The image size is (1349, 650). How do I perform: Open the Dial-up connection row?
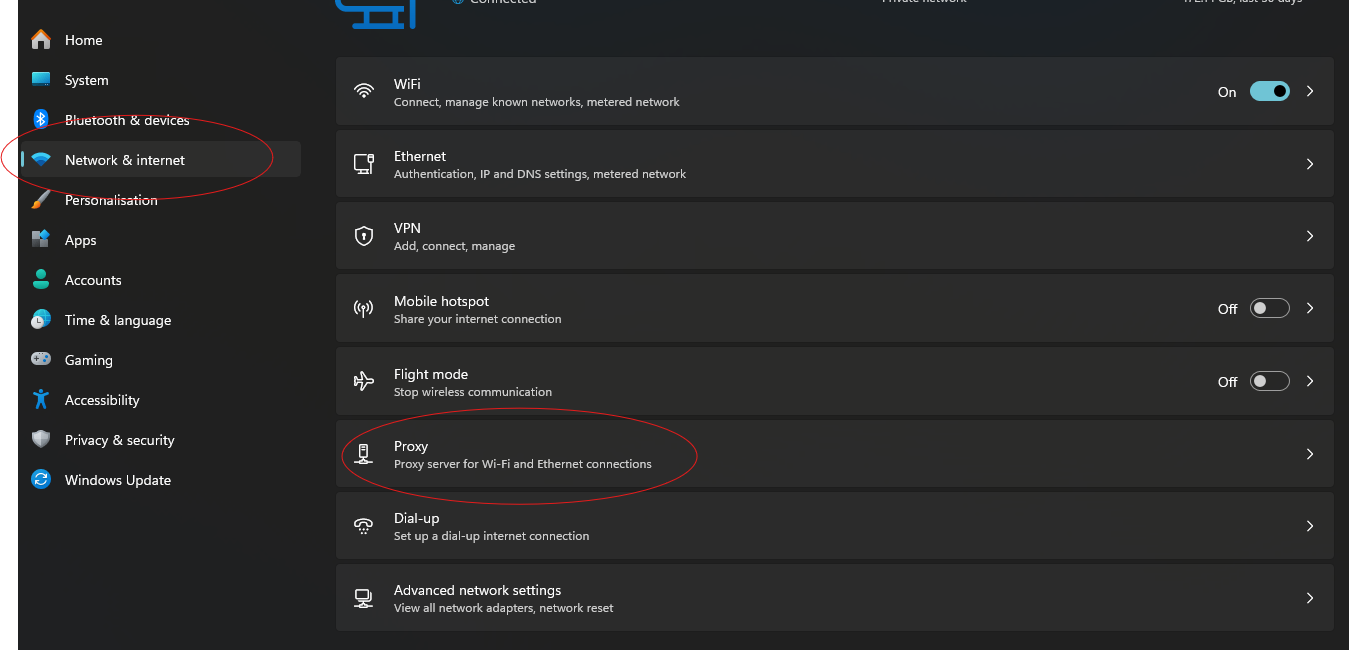834,526
